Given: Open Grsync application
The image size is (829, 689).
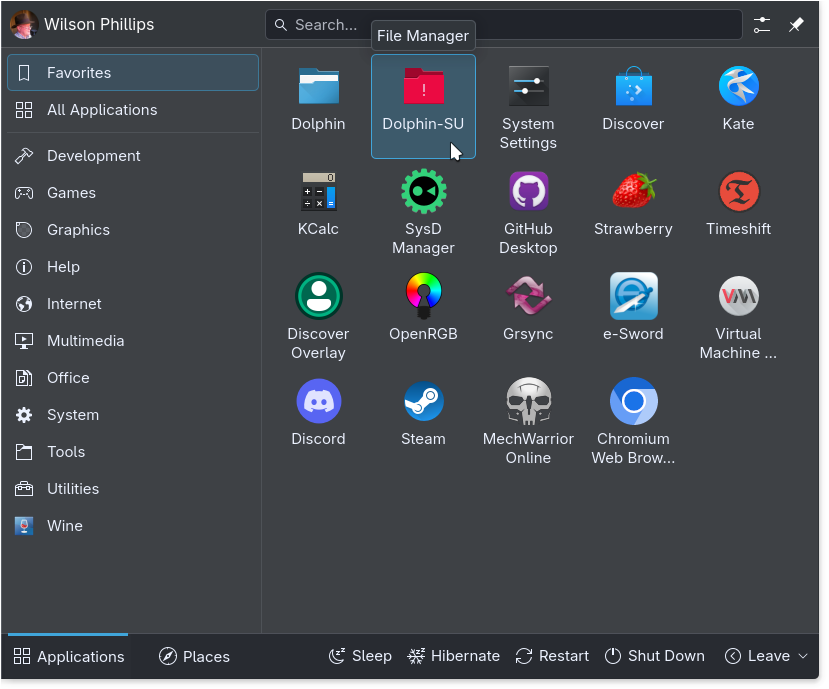Looking at the screenshot, I should [x=528, y=317].
